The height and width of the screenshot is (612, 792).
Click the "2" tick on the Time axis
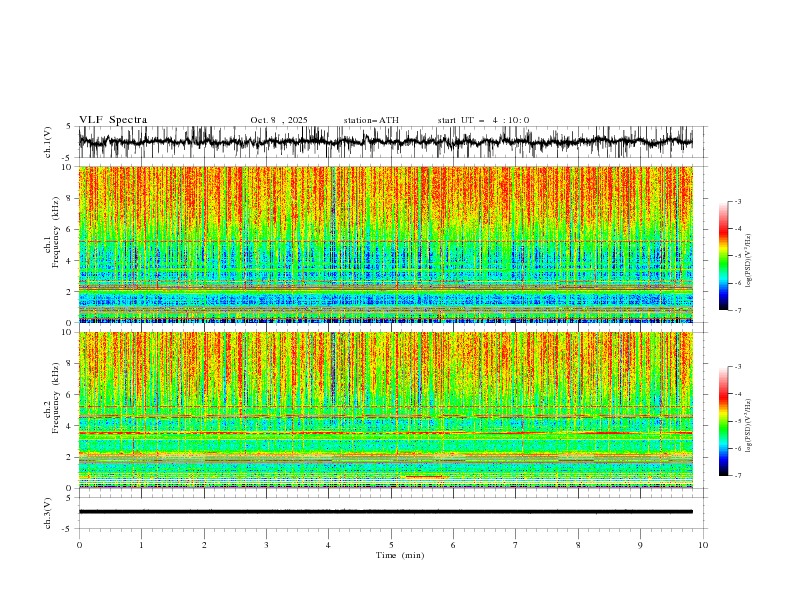tap(204, 545)
